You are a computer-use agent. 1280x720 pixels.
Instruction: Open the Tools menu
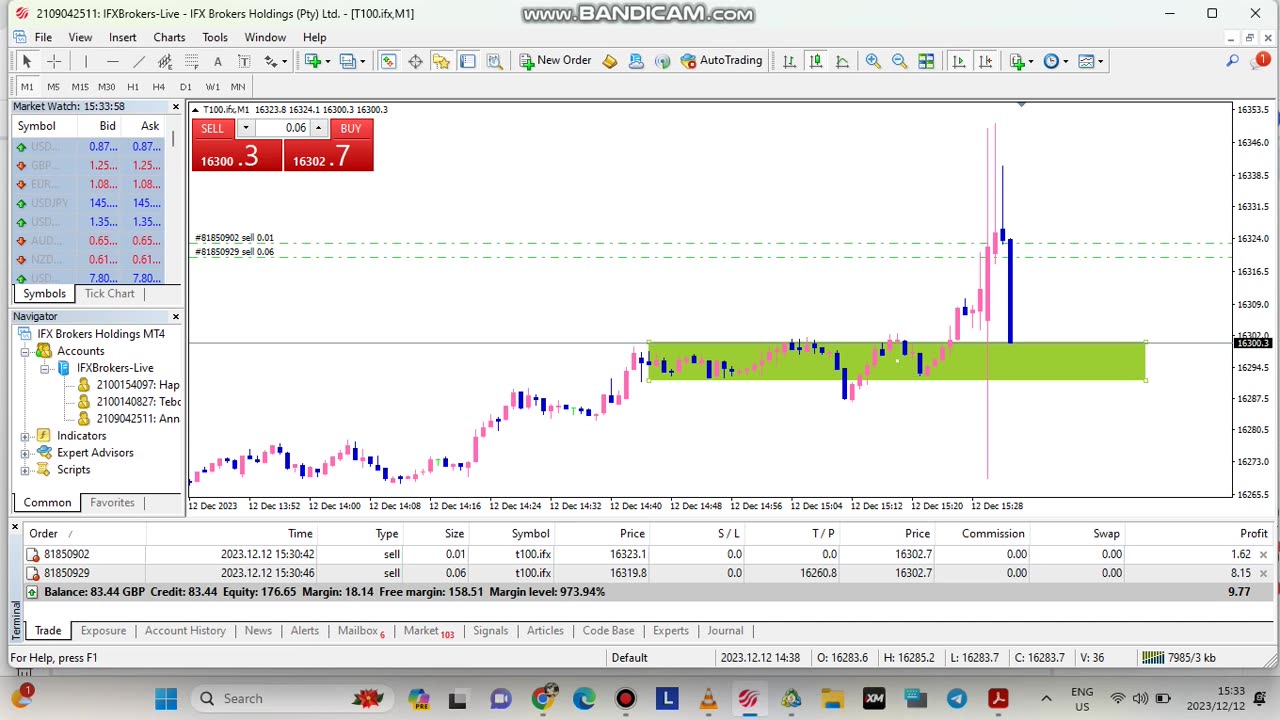pyautogui.click(x=215, y=37)
